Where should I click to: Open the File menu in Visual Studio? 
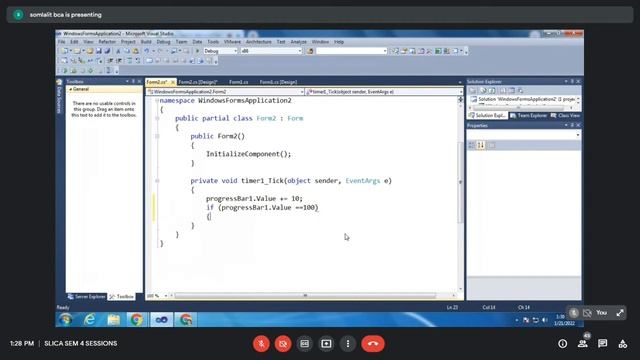pyautogui.click(x=62, y=42)
